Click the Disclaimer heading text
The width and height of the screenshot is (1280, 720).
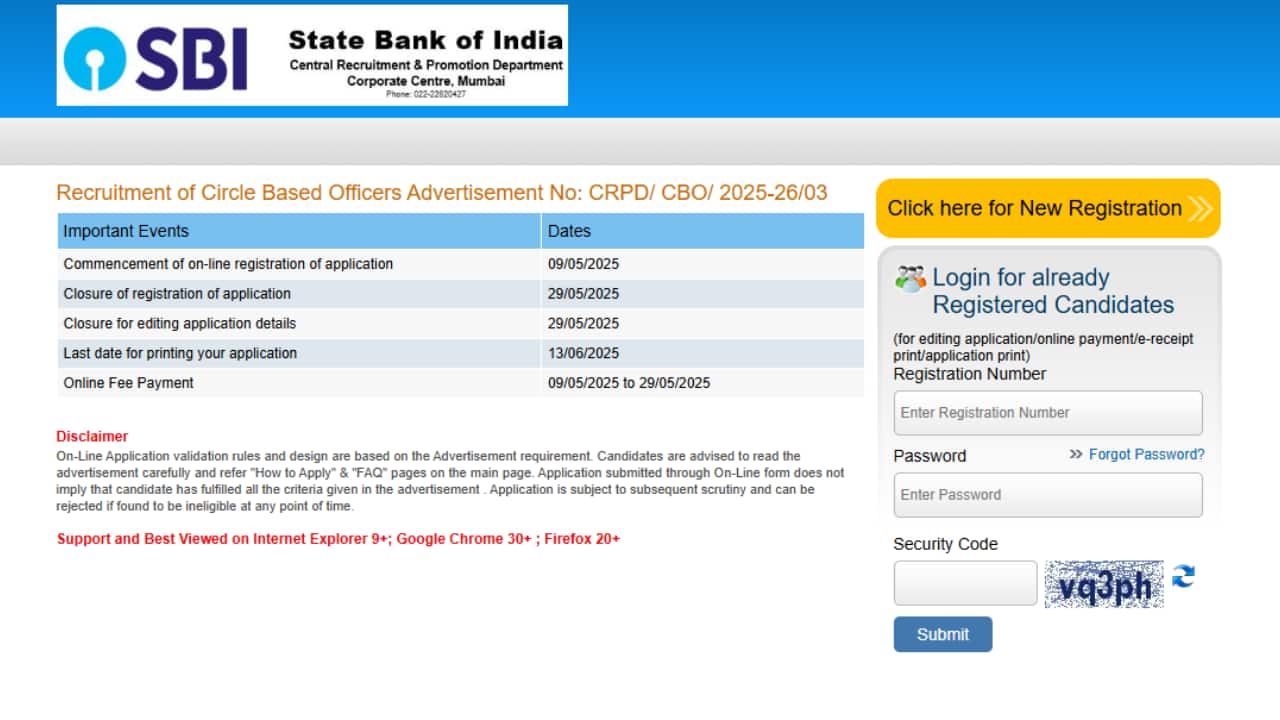pos(91,436)
